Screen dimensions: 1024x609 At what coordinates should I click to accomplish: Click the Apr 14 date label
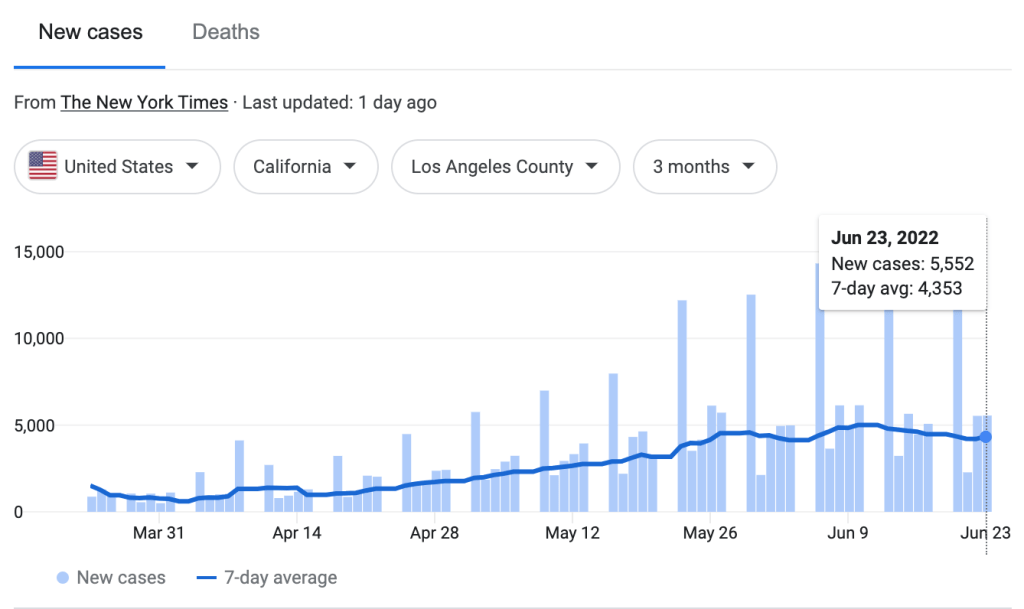pos(297,533)
